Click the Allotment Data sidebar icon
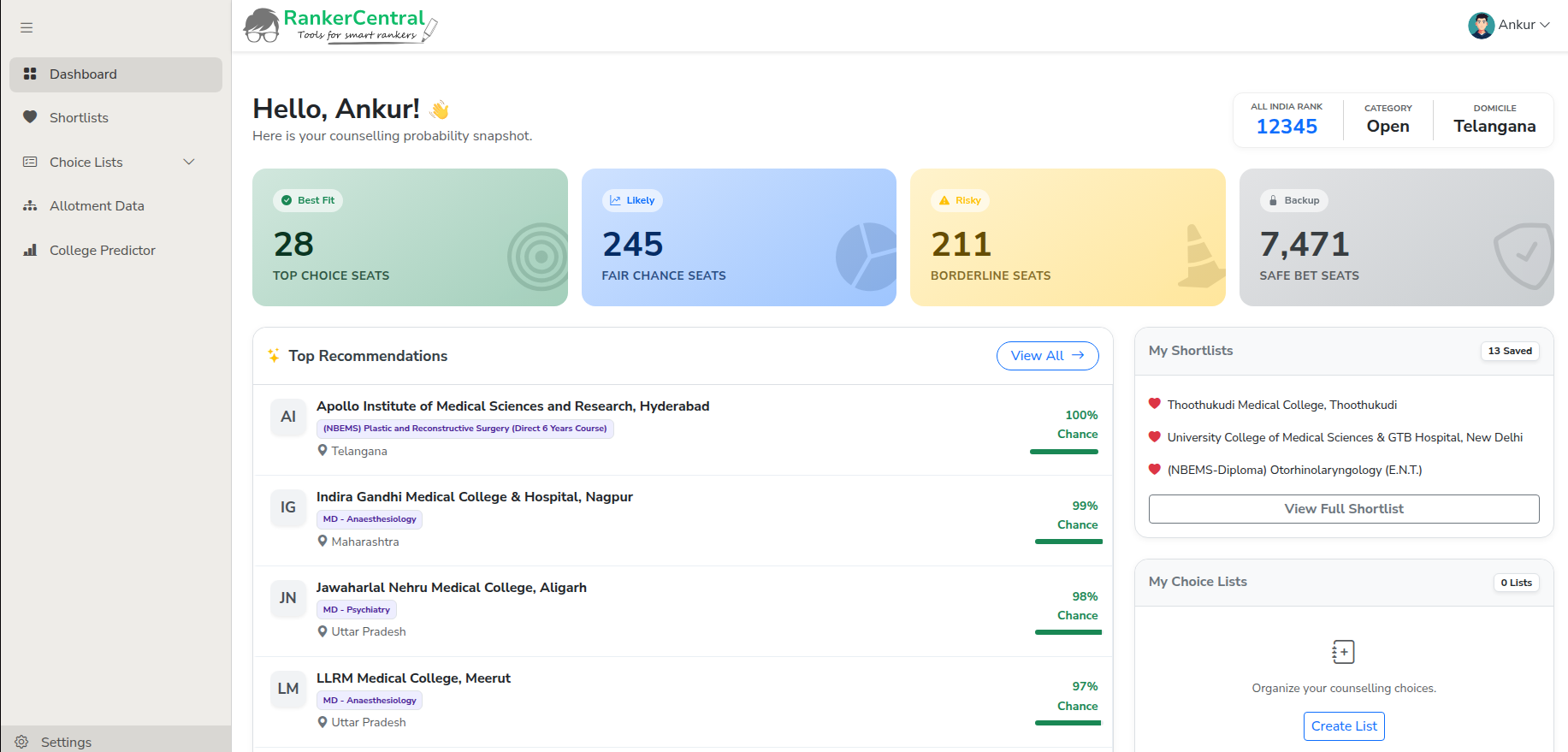This screenshot has width=1568, height=752. [x=30, y=206]
